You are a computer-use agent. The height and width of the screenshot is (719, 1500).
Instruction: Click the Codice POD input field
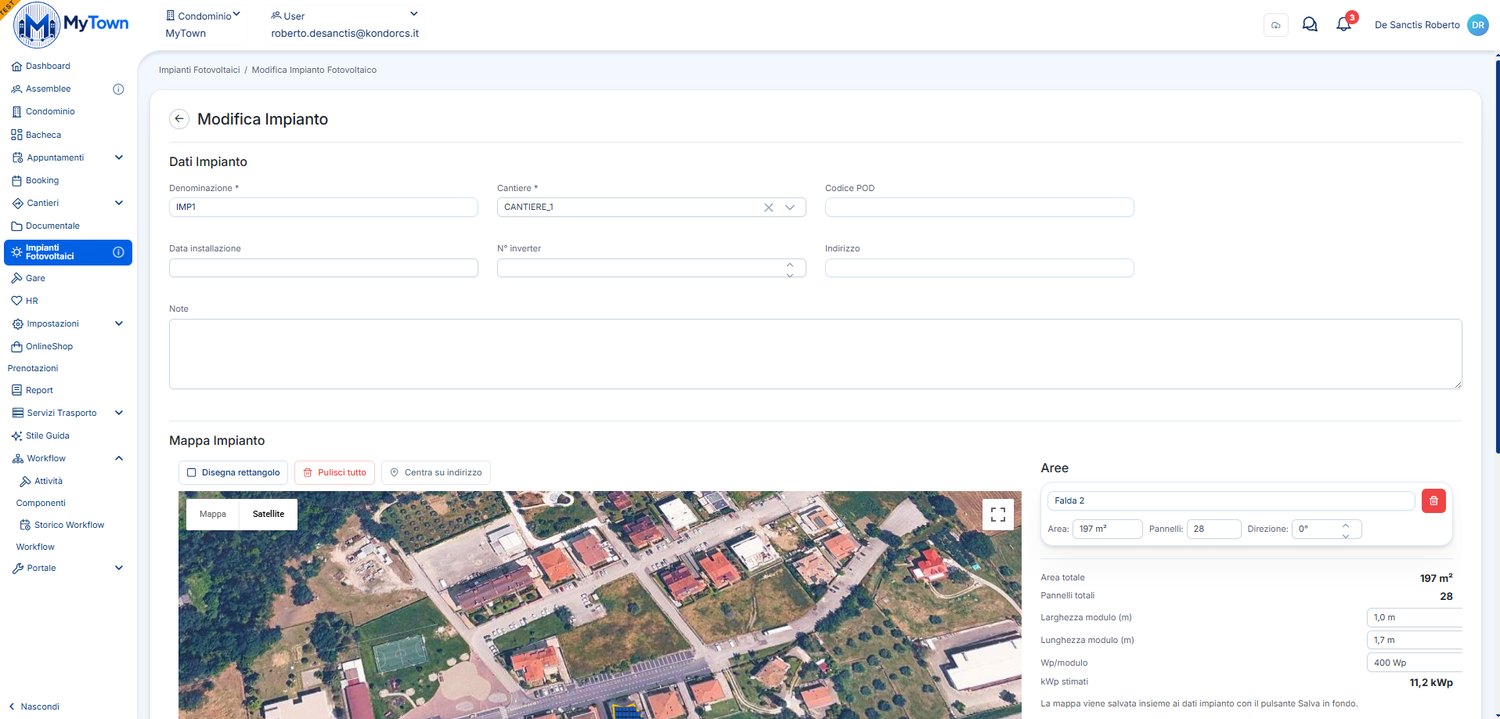pos(979,207)
